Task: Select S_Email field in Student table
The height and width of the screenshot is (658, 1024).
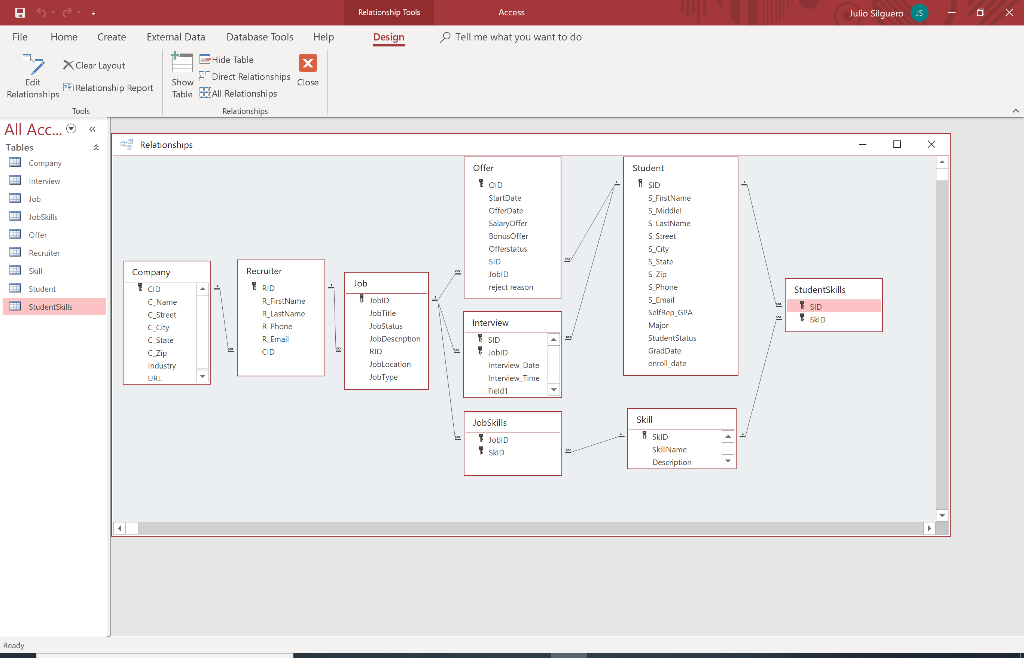Action: 661,300
